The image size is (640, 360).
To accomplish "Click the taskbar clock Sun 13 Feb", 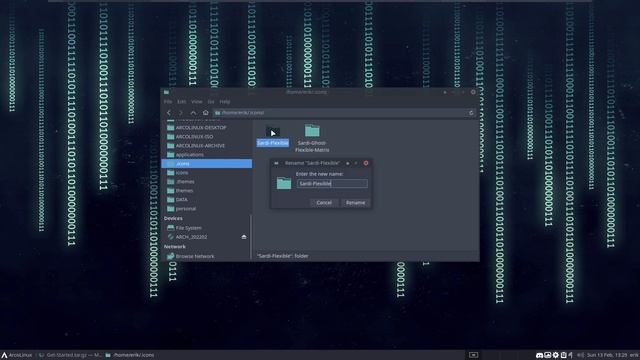I will (x=607, y=355).
